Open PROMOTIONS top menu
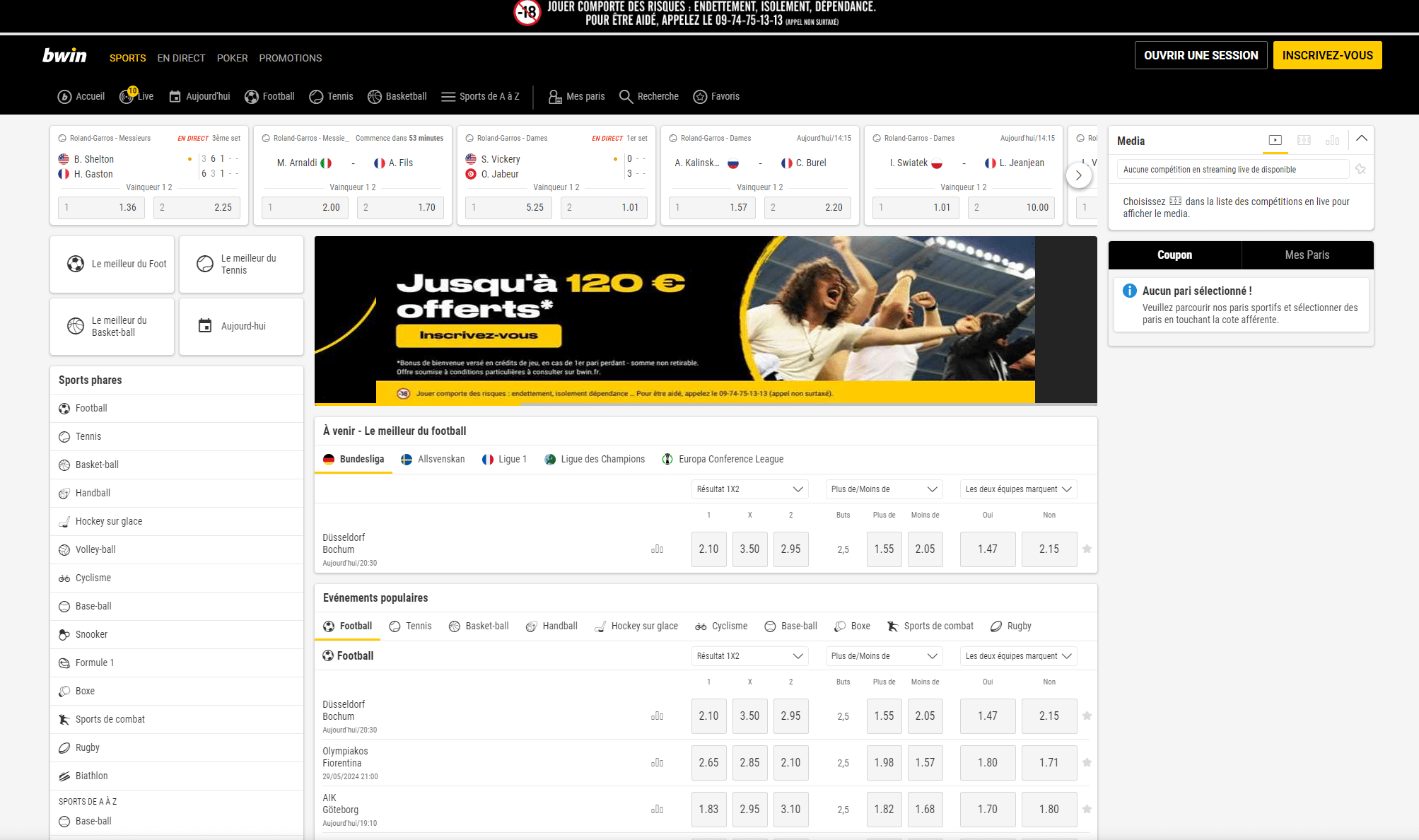1419x840 pixels. [290, 58]
